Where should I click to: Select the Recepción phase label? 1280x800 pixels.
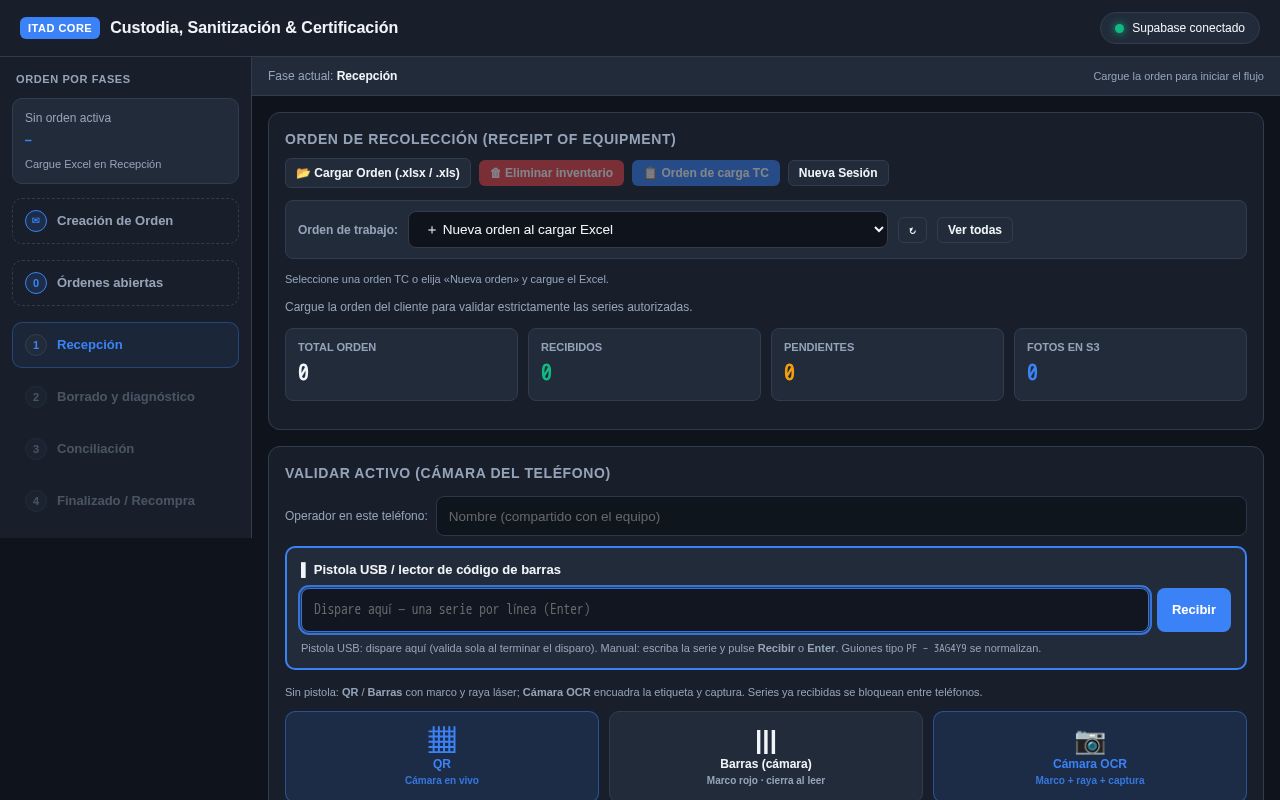click(x=90, y=345)
